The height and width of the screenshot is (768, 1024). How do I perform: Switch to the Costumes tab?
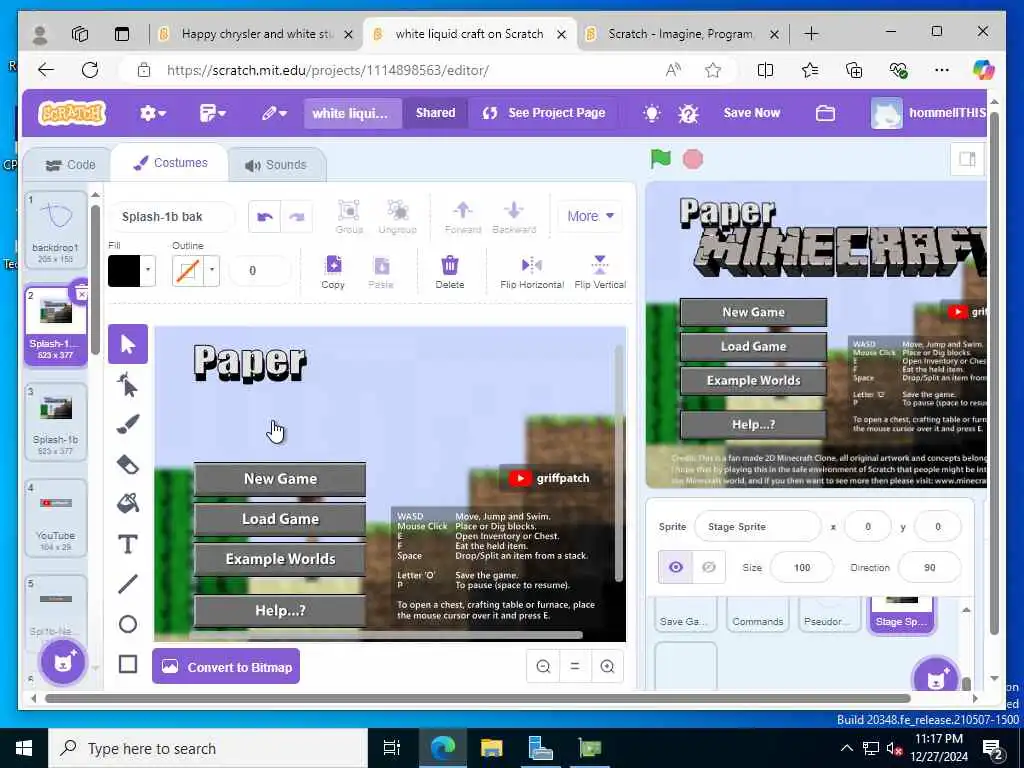click(x=170, y=163)
